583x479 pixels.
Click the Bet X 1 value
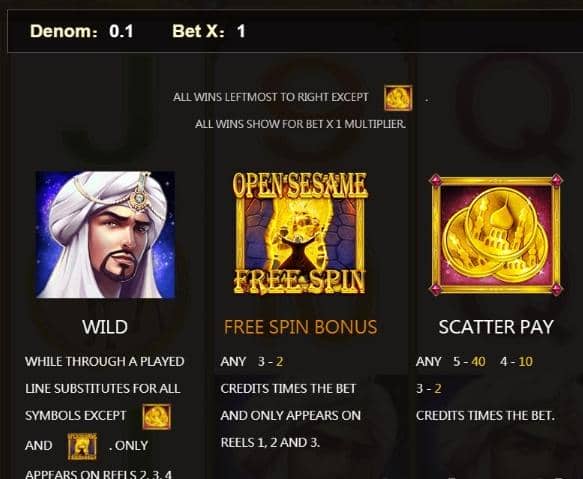241,31
